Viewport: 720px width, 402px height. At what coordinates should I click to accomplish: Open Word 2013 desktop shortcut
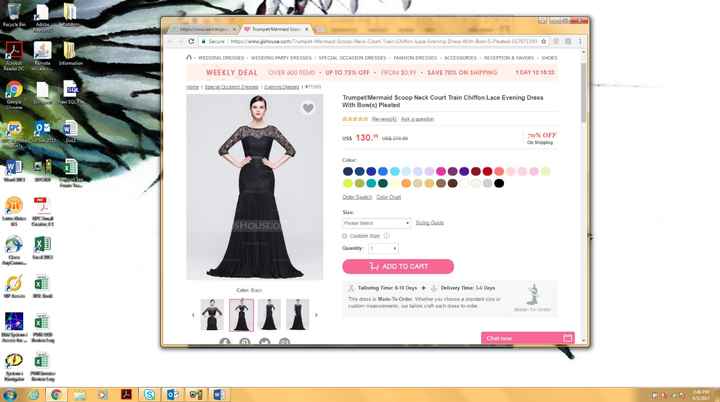[x=14, y=171]
